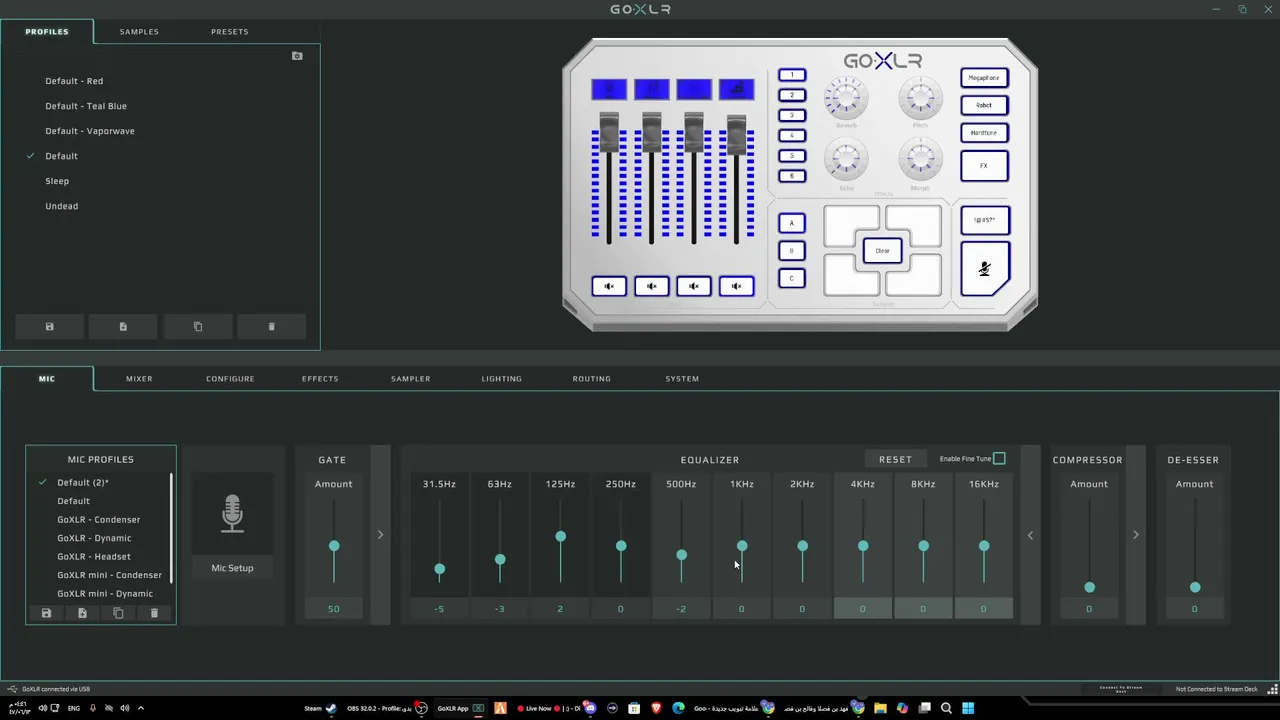Switch to the Presets tab
The height and width of the screenshot is (720, 1280).
(229, 32)
